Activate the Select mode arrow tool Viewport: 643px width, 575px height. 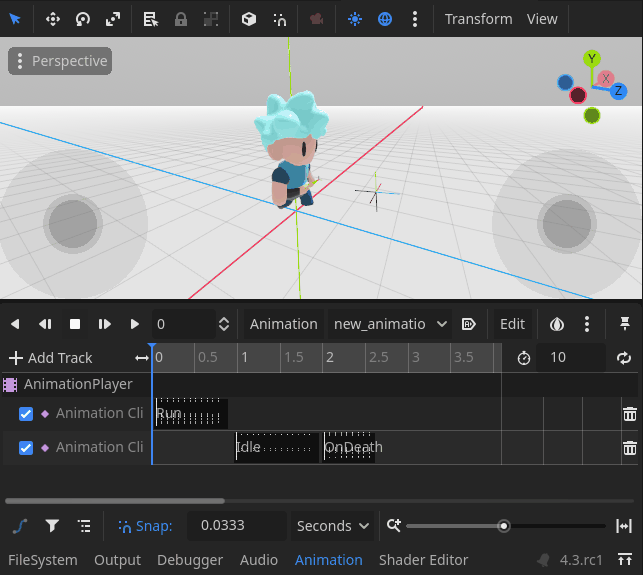click(x=15, y=19)
